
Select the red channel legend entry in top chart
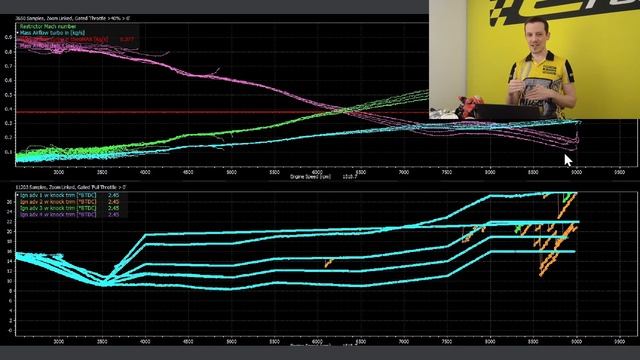pyautogui.click(x=64, y=39)
